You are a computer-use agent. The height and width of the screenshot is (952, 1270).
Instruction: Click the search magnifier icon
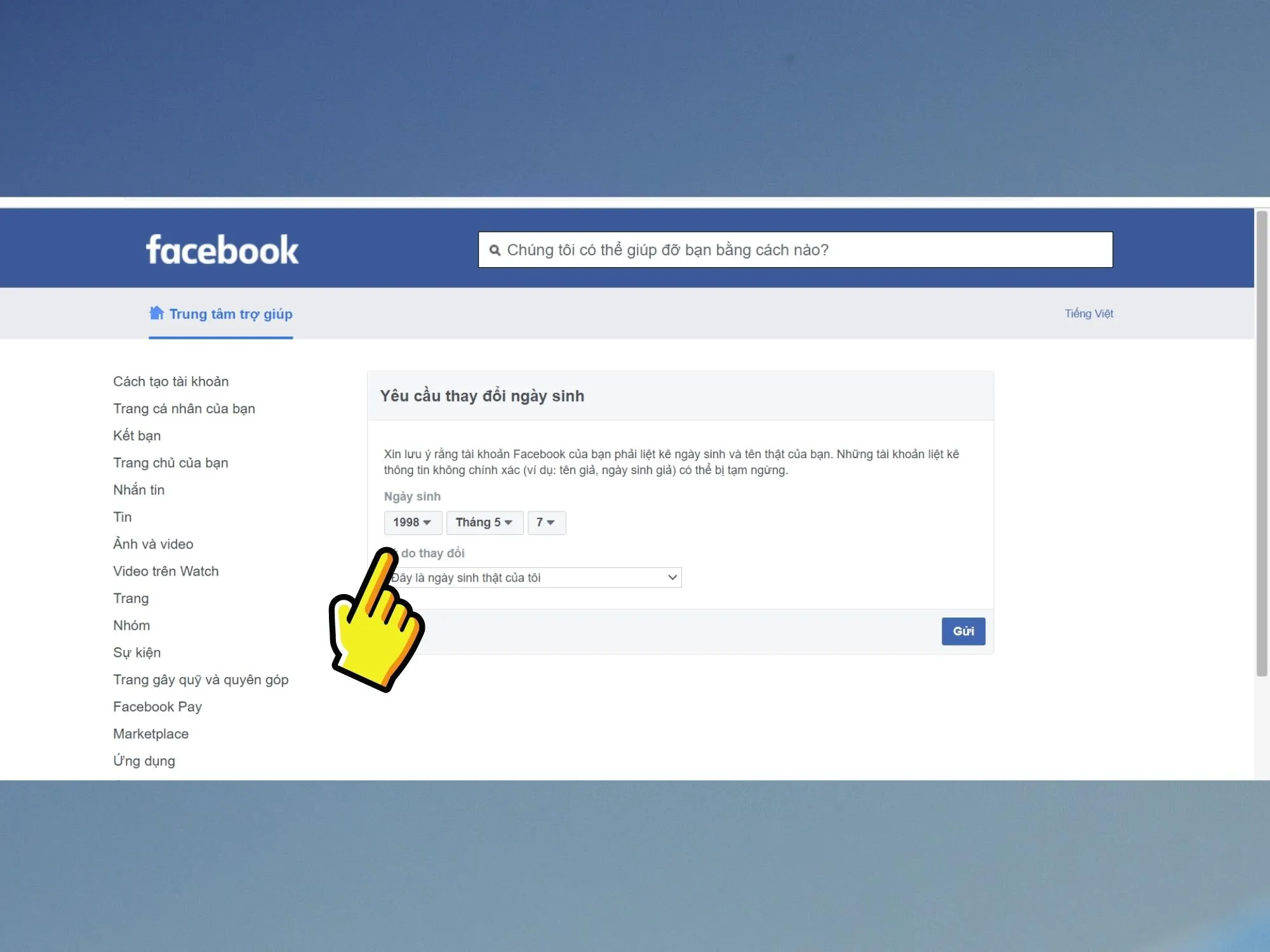coord(495,250)
